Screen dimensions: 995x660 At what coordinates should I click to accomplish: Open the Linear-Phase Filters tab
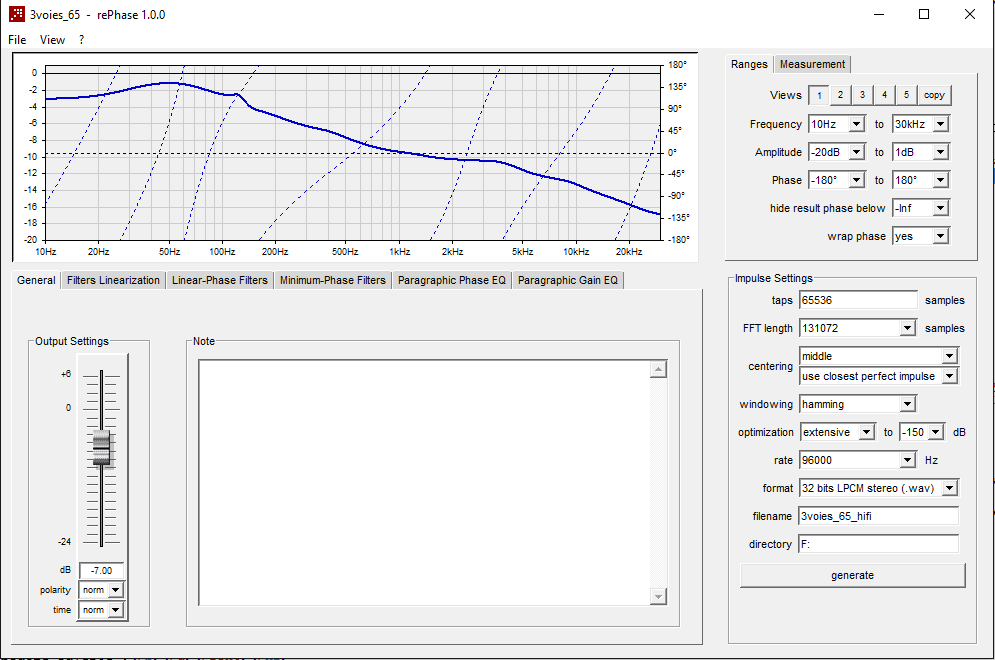click(220, 280)
